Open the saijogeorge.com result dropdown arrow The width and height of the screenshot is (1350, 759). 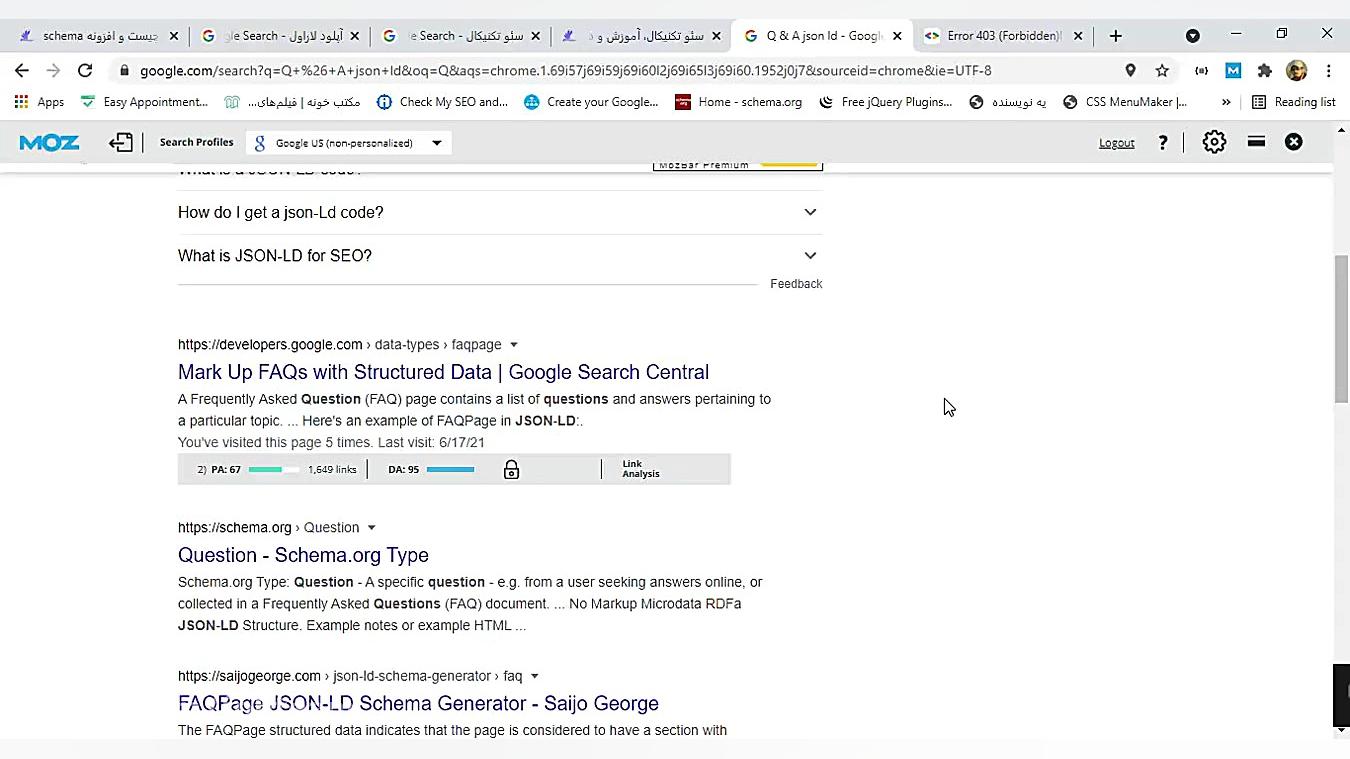click(x=534, y=676)
